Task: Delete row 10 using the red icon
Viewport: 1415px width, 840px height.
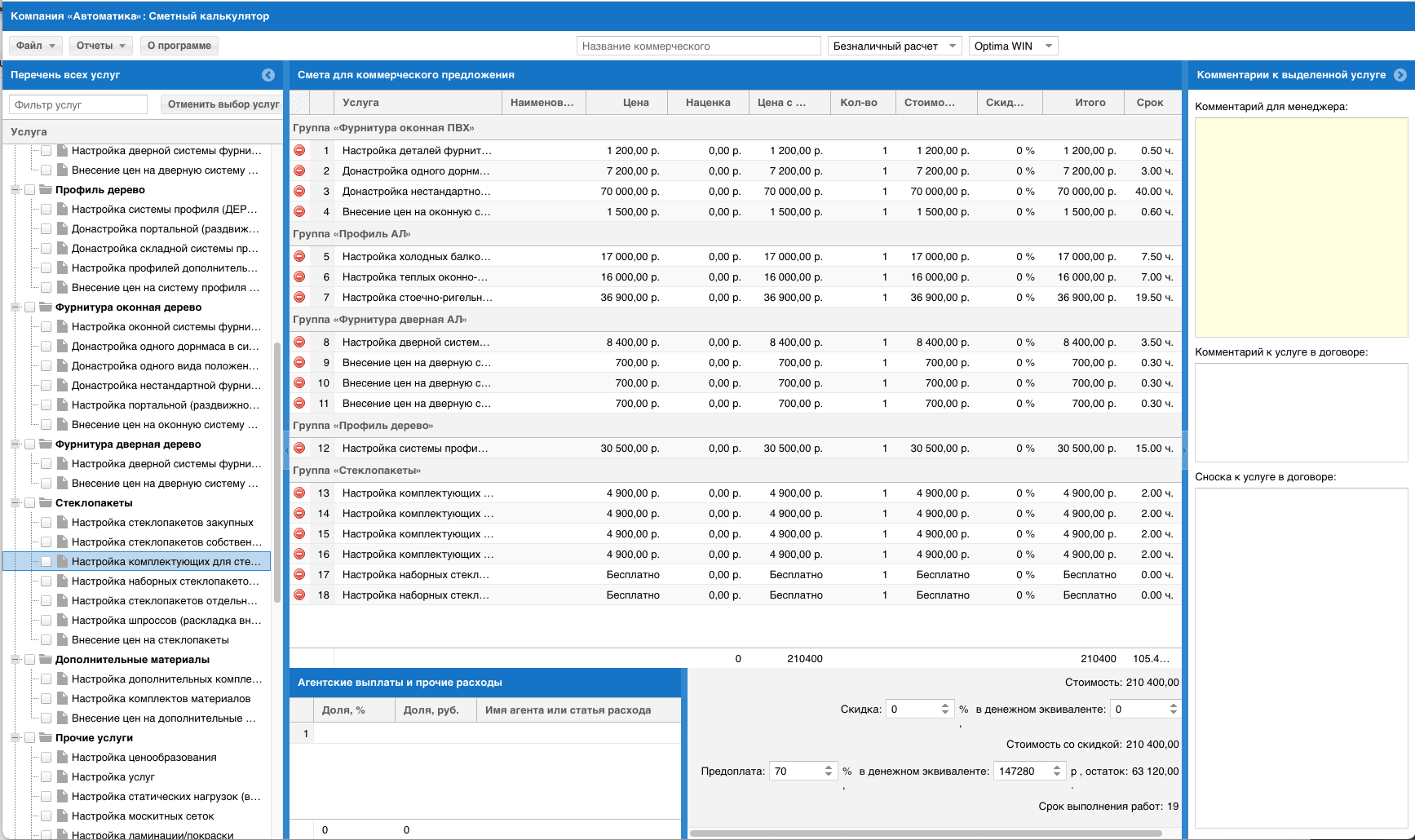Action: (299, 382)
